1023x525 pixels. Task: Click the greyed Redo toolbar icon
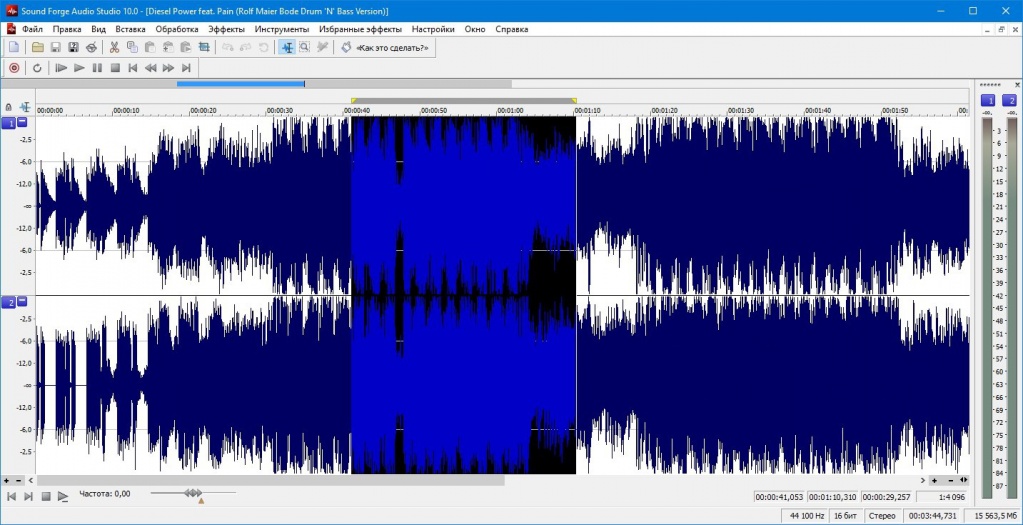[x=246, y=47]
